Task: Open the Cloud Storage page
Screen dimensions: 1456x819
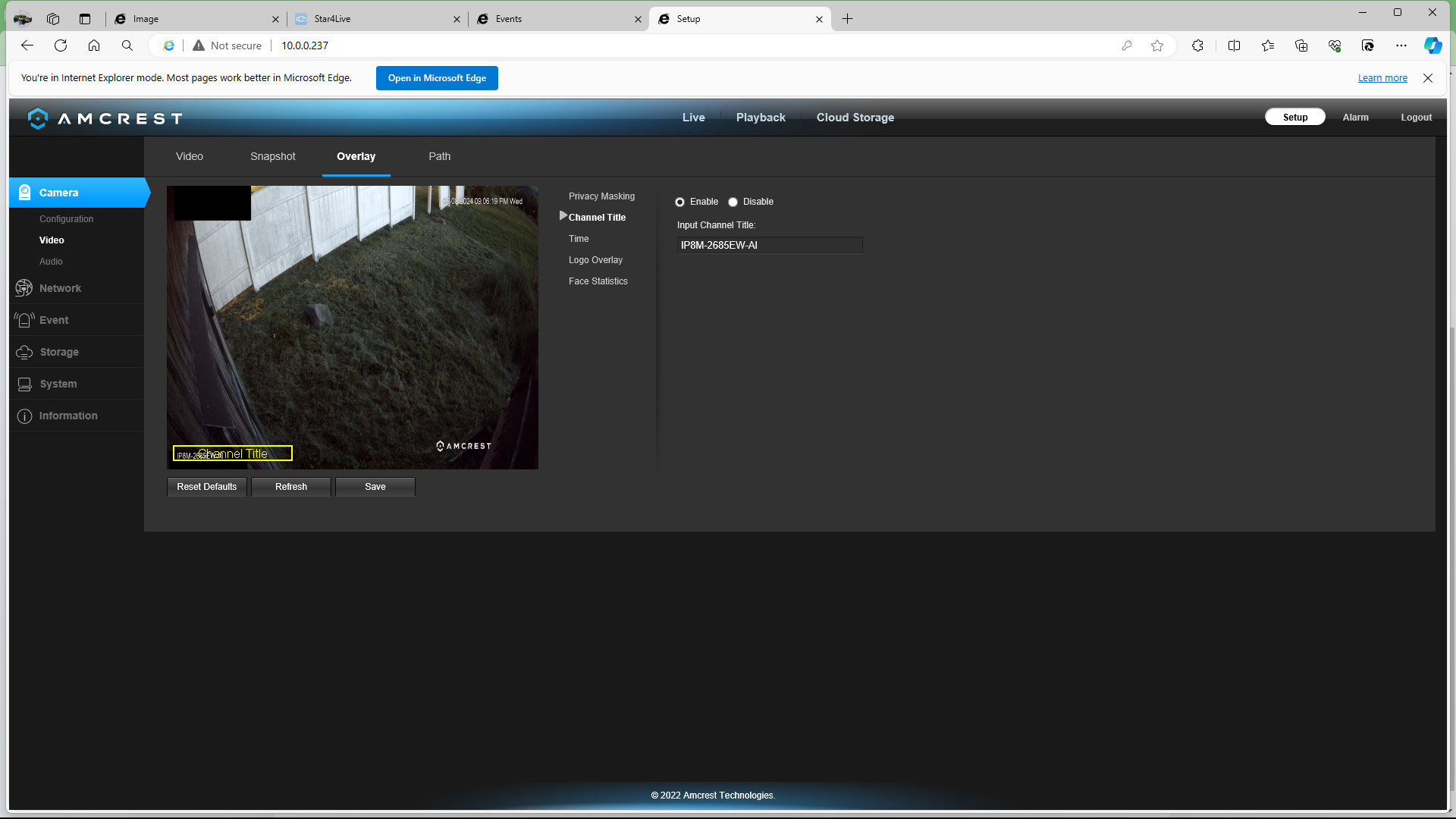Action: tap(855, 118)
